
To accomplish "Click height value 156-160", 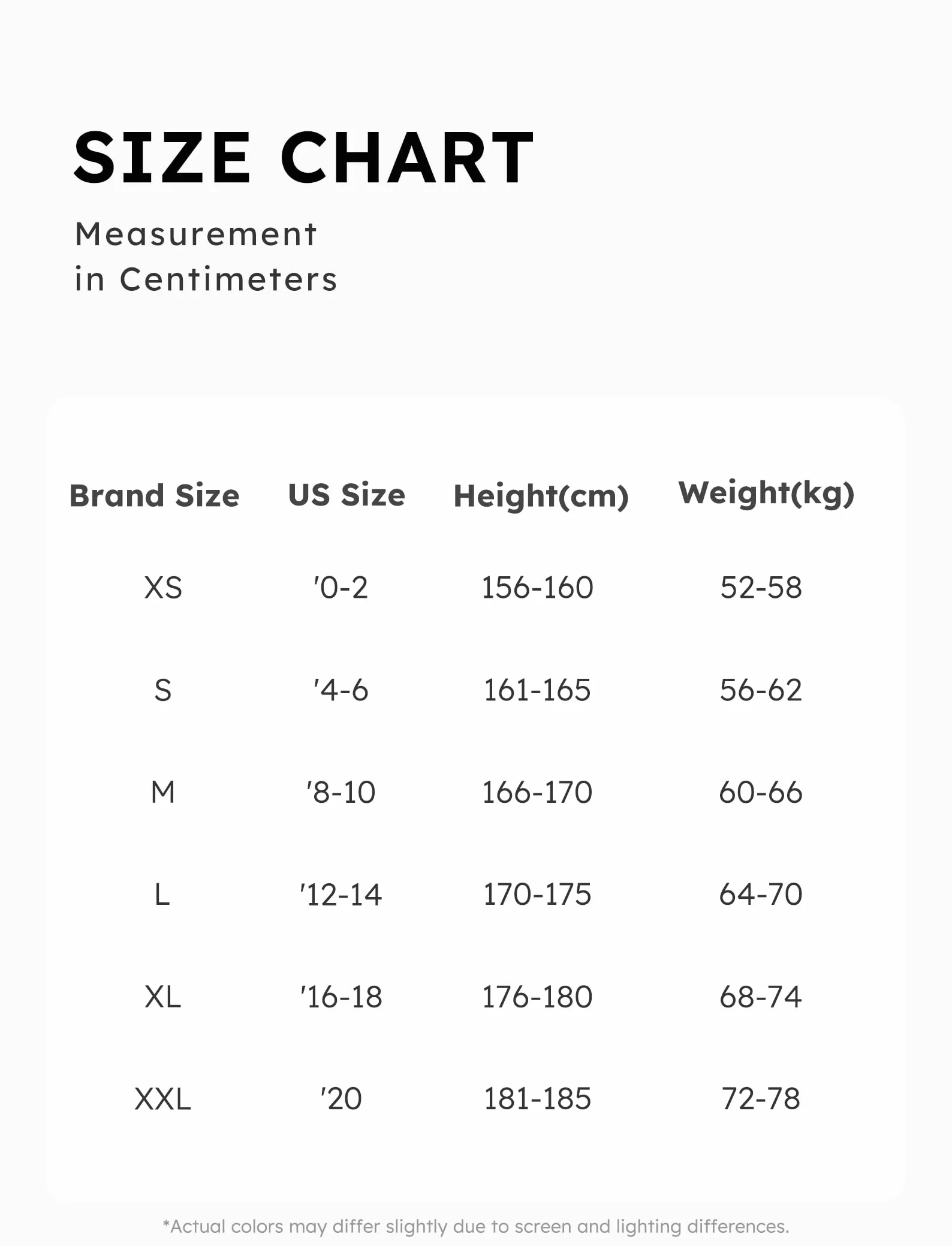I will pos(538,588).
